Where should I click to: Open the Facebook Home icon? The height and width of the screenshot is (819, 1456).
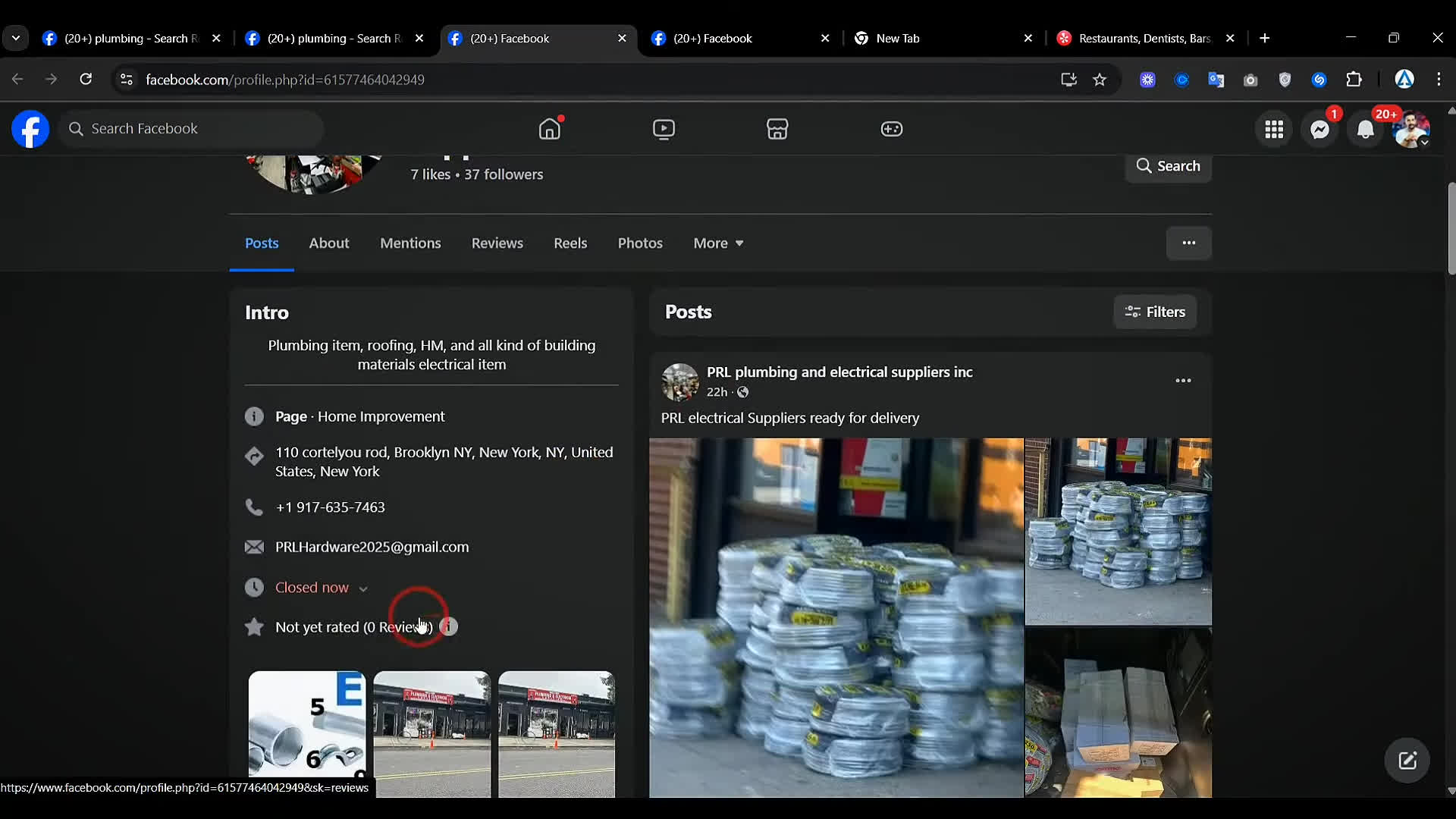(x=550, y=129)
